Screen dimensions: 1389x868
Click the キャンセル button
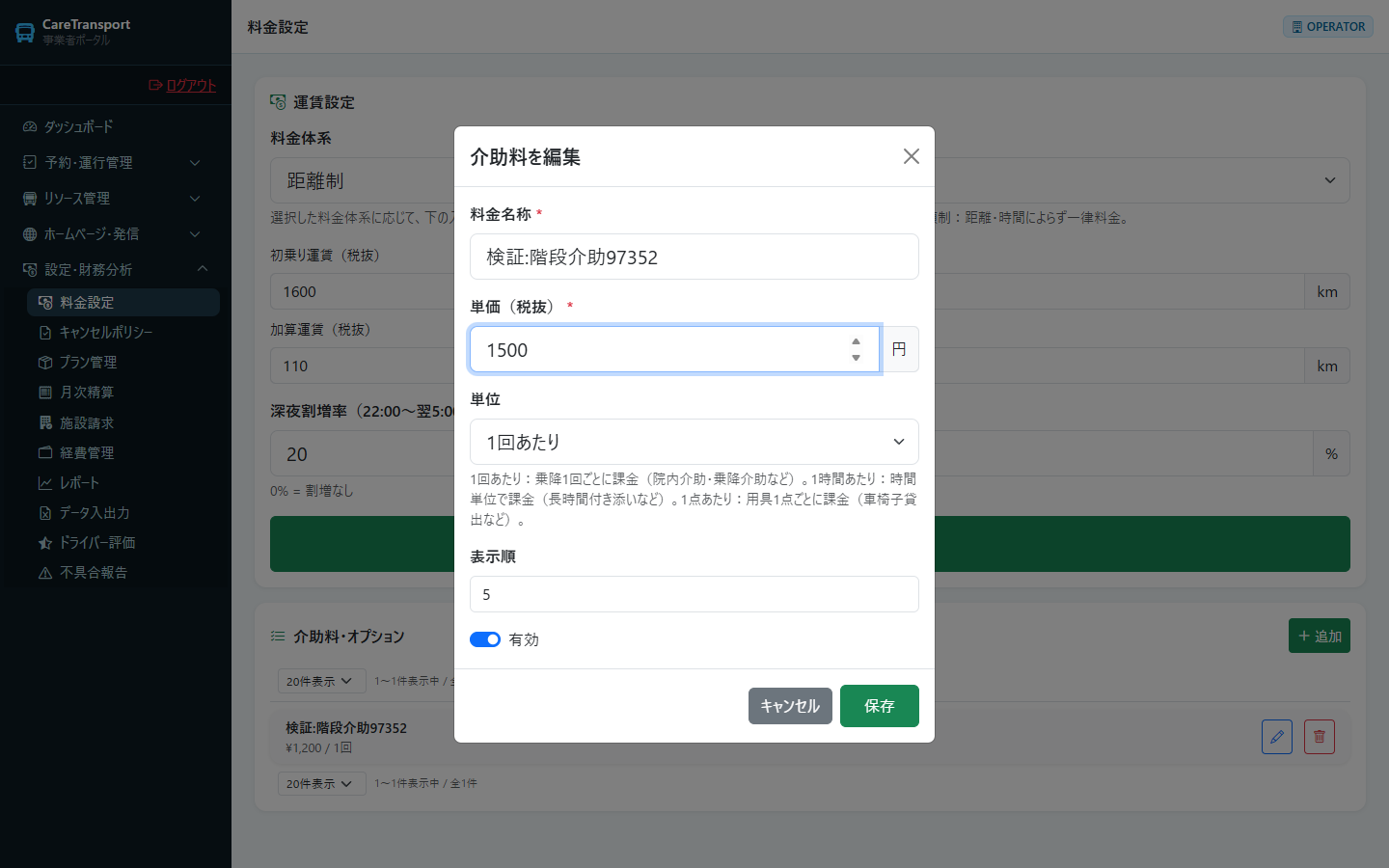point(790,706)
